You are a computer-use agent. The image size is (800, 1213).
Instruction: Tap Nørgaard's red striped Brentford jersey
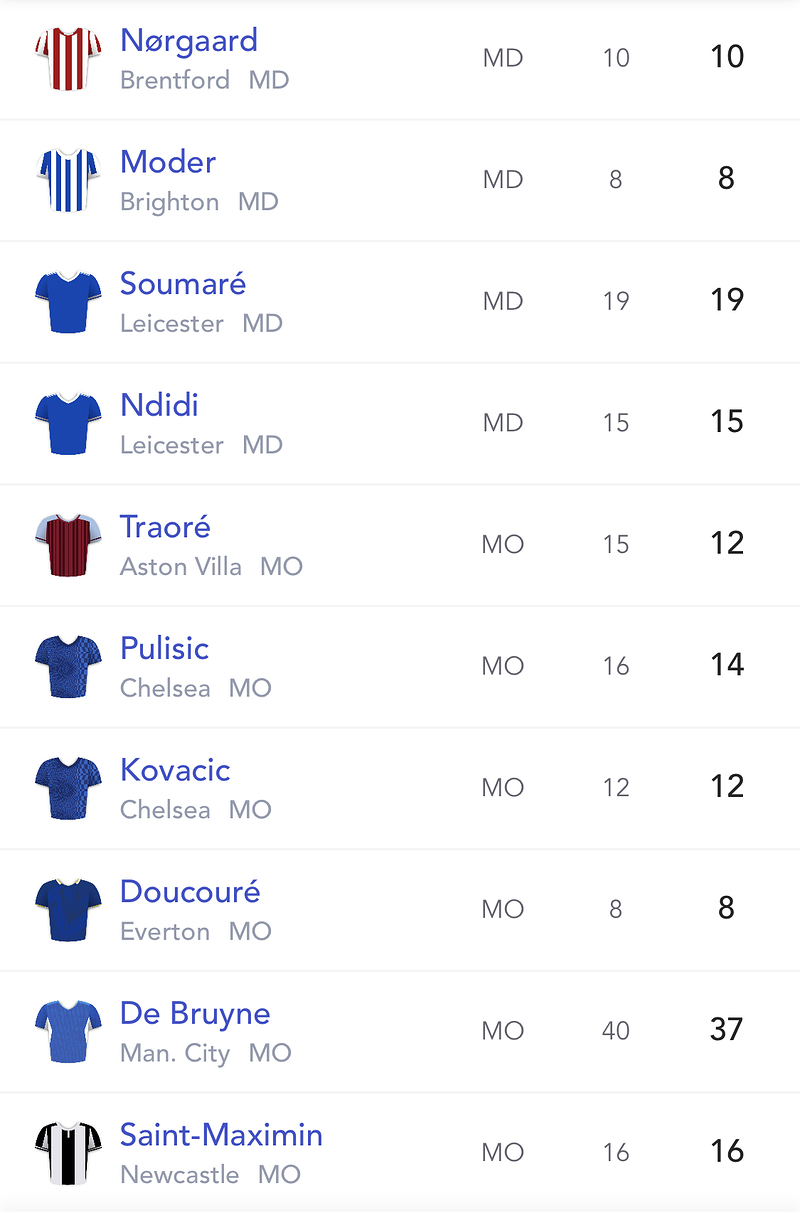[x=68, y=58]
